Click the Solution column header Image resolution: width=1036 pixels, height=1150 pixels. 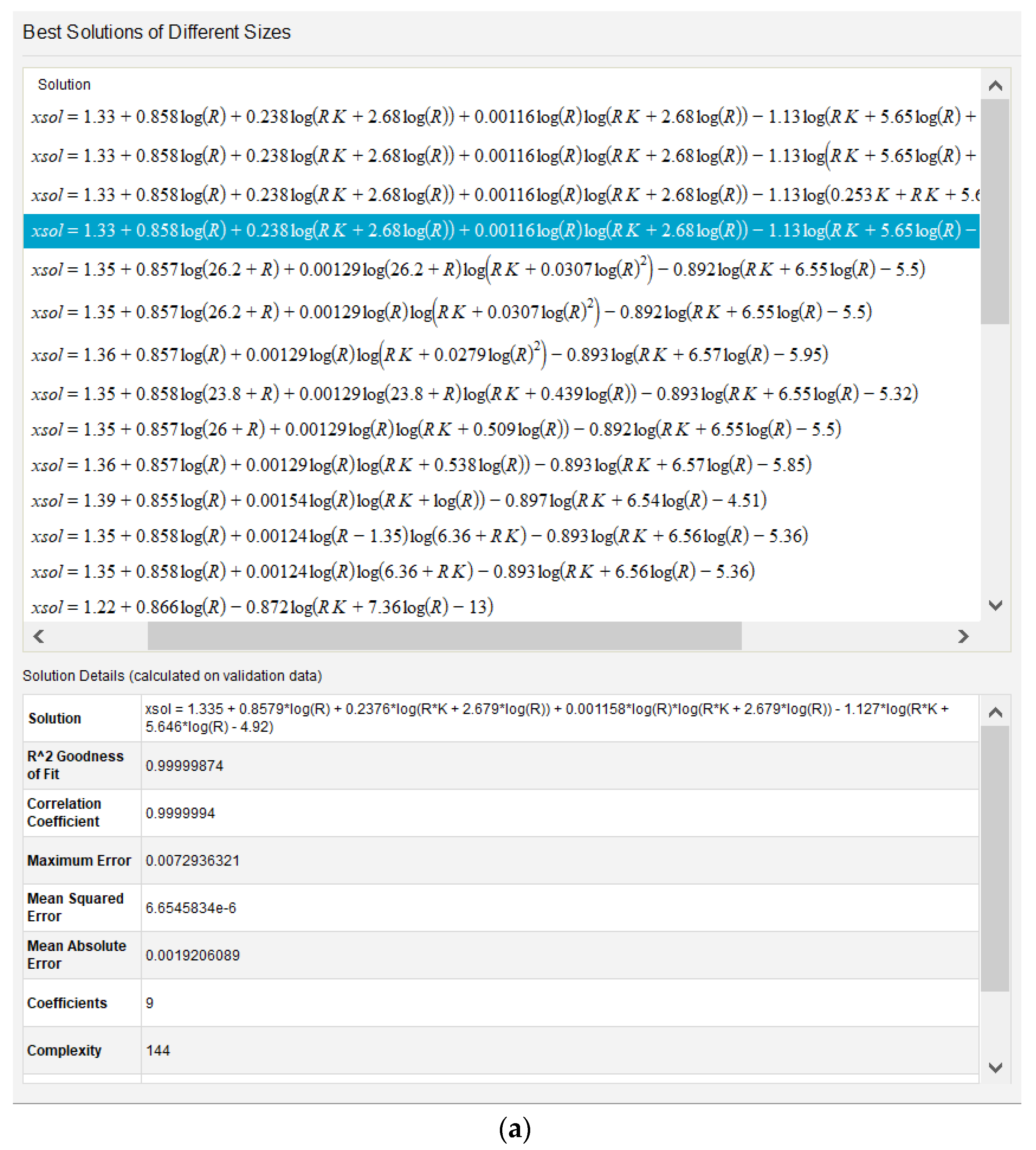pos(64,84)
